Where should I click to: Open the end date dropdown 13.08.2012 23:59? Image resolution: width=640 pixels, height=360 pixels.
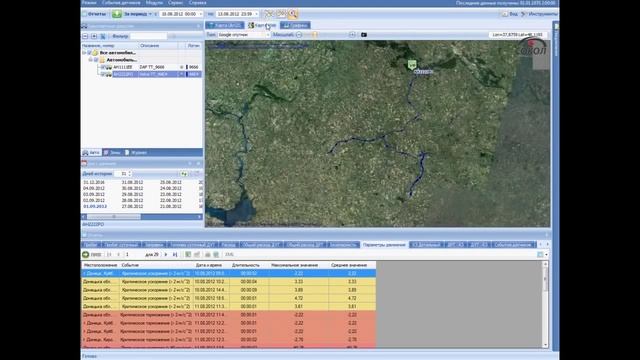click(x=256, y=14)
